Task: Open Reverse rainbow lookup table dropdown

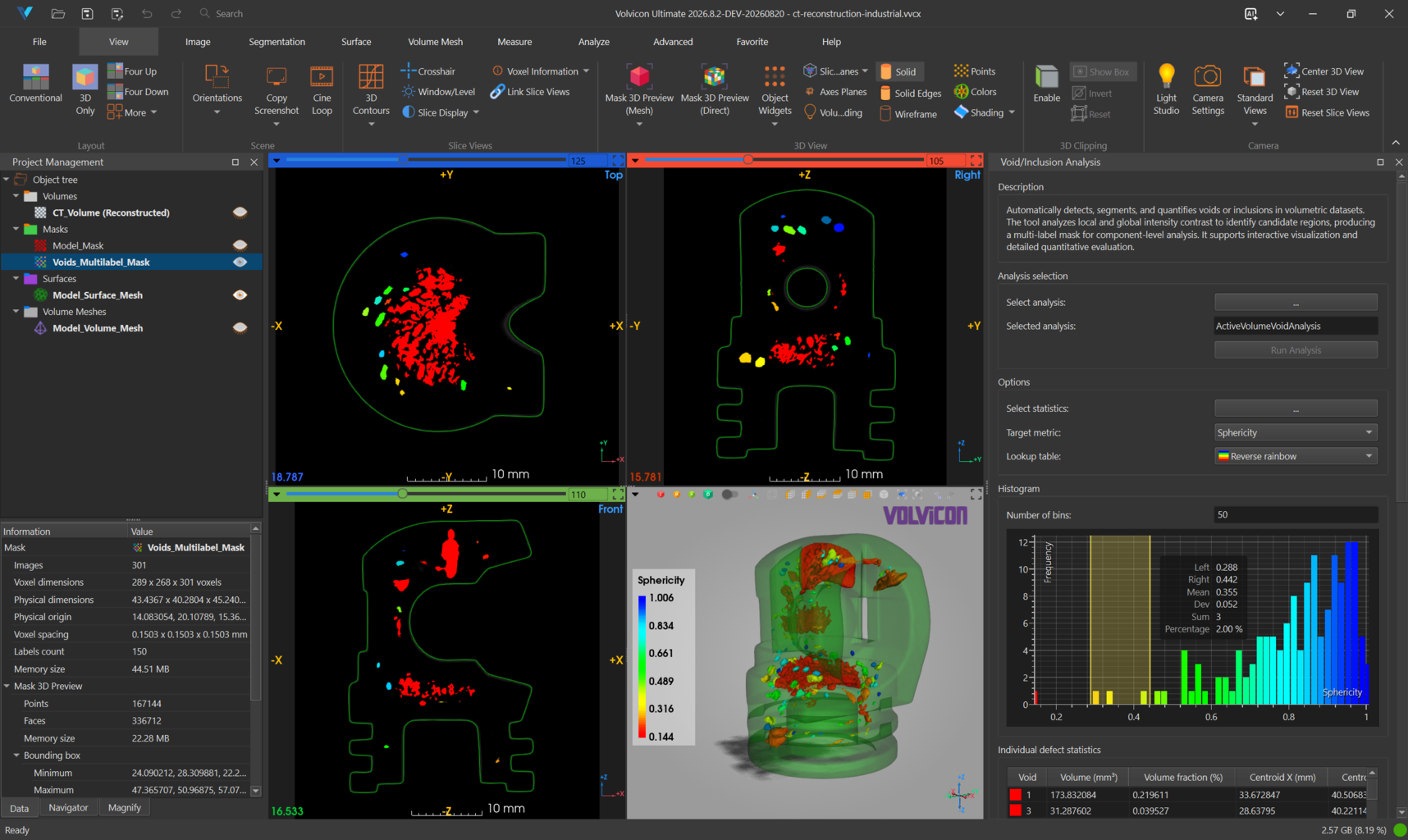Action: tap(1295, 456)
